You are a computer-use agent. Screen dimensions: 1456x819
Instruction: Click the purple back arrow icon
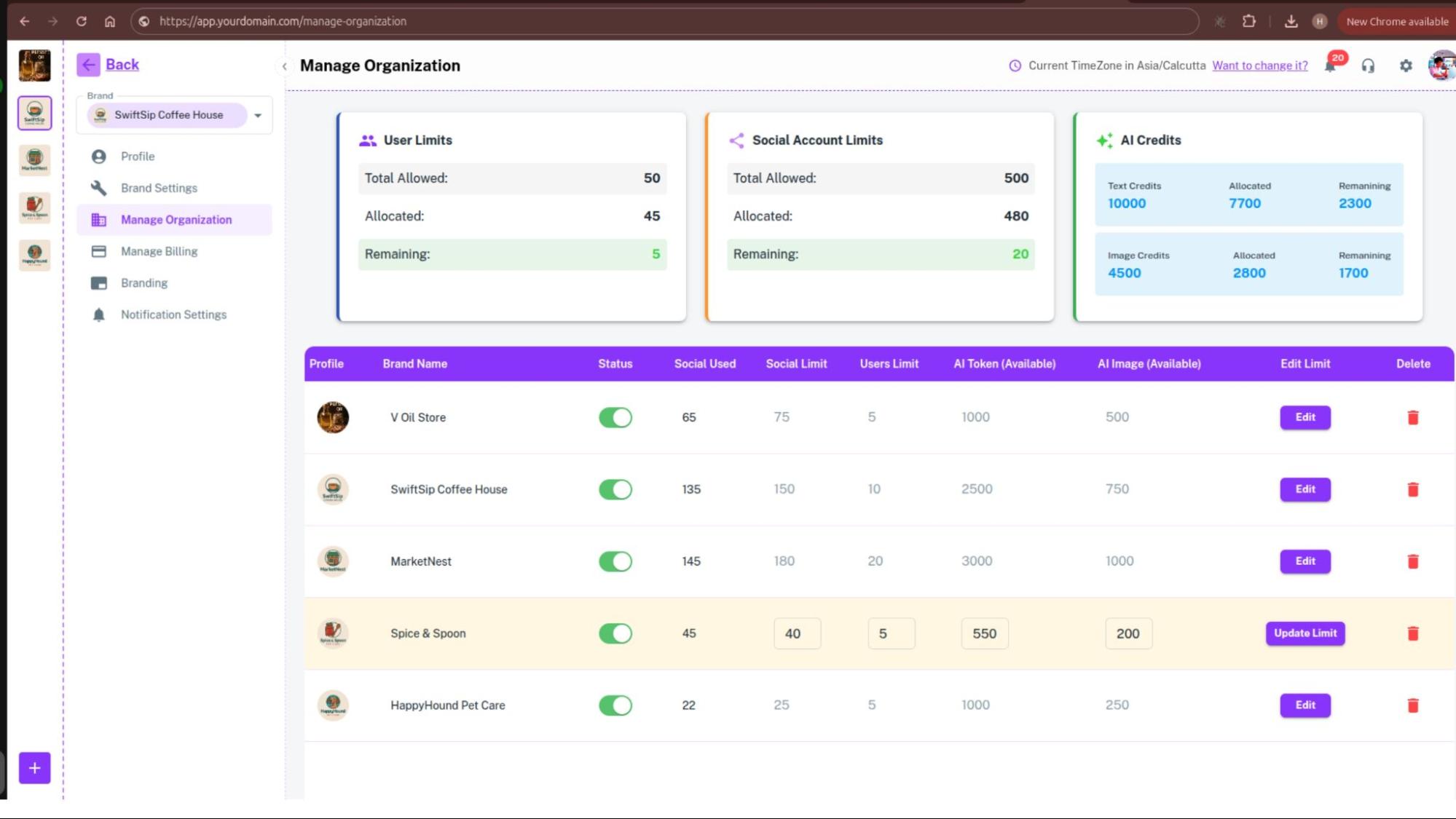click(88, 65)
